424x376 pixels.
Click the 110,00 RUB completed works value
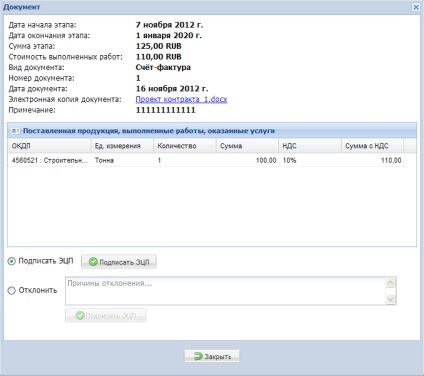159,57
